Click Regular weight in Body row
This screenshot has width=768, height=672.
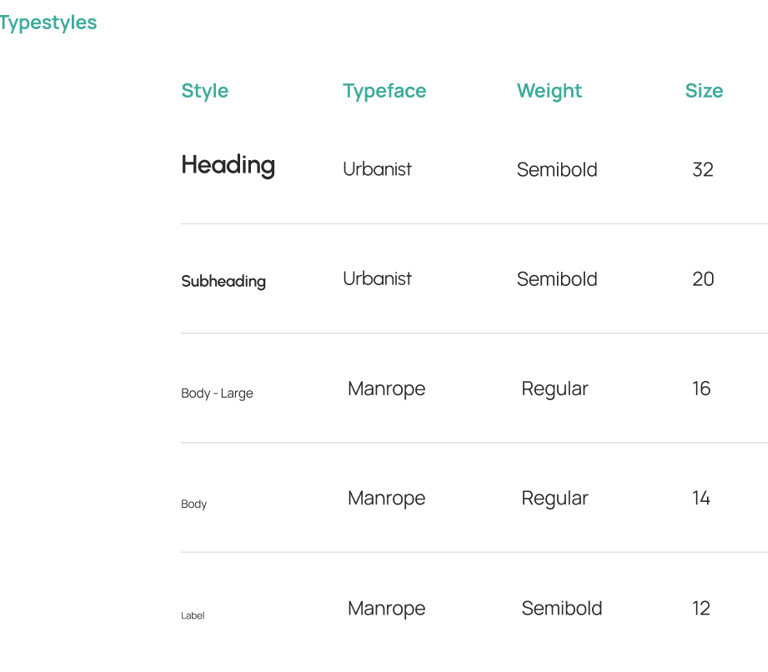pos(554,498)
